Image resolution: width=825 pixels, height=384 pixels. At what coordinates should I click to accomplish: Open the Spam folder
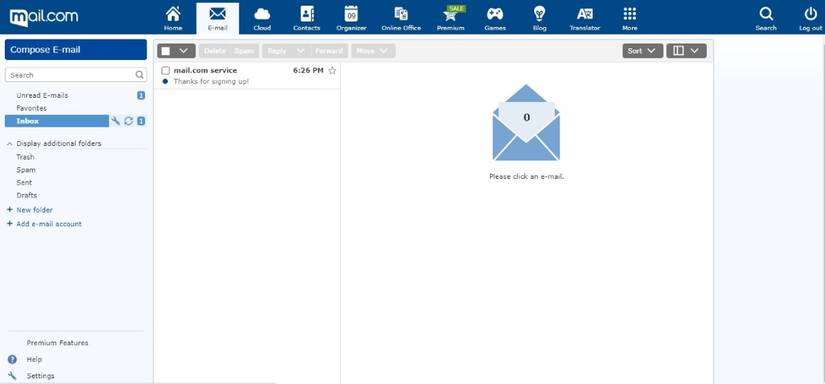tap(26, 170)
